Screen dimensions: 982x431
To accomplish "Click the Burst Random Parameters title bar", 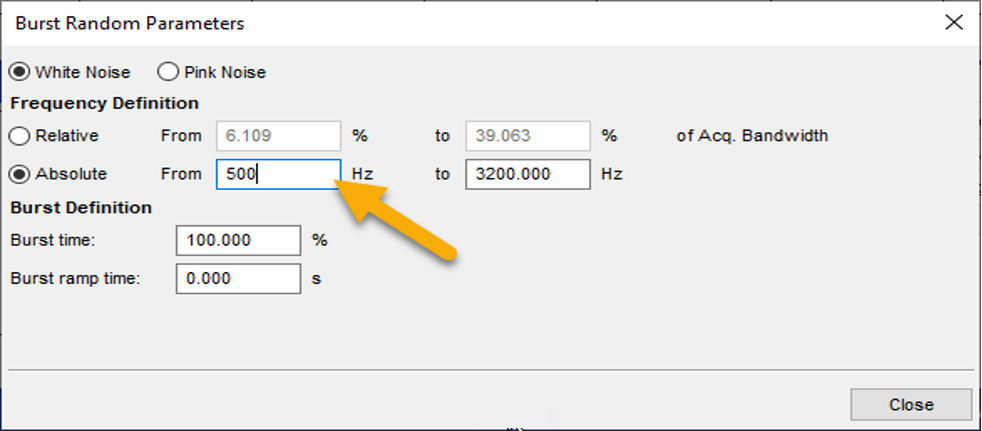I will click(x=130, y=23).
